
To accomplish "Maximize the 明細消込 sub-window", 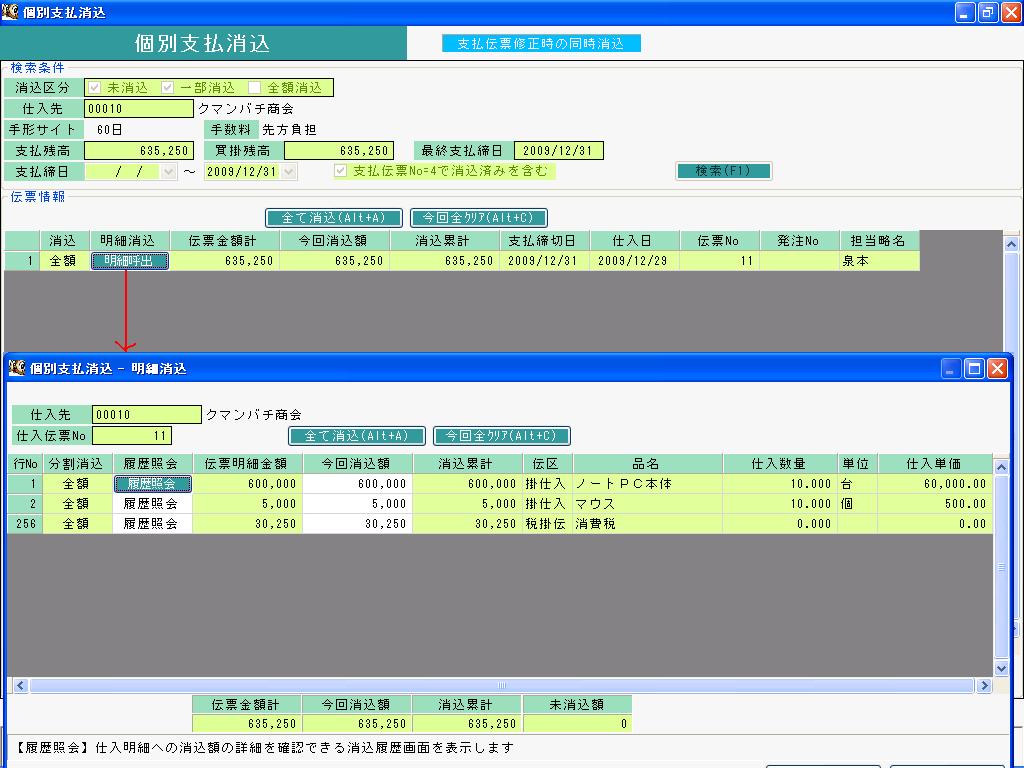I will click(x=974, y=368).
